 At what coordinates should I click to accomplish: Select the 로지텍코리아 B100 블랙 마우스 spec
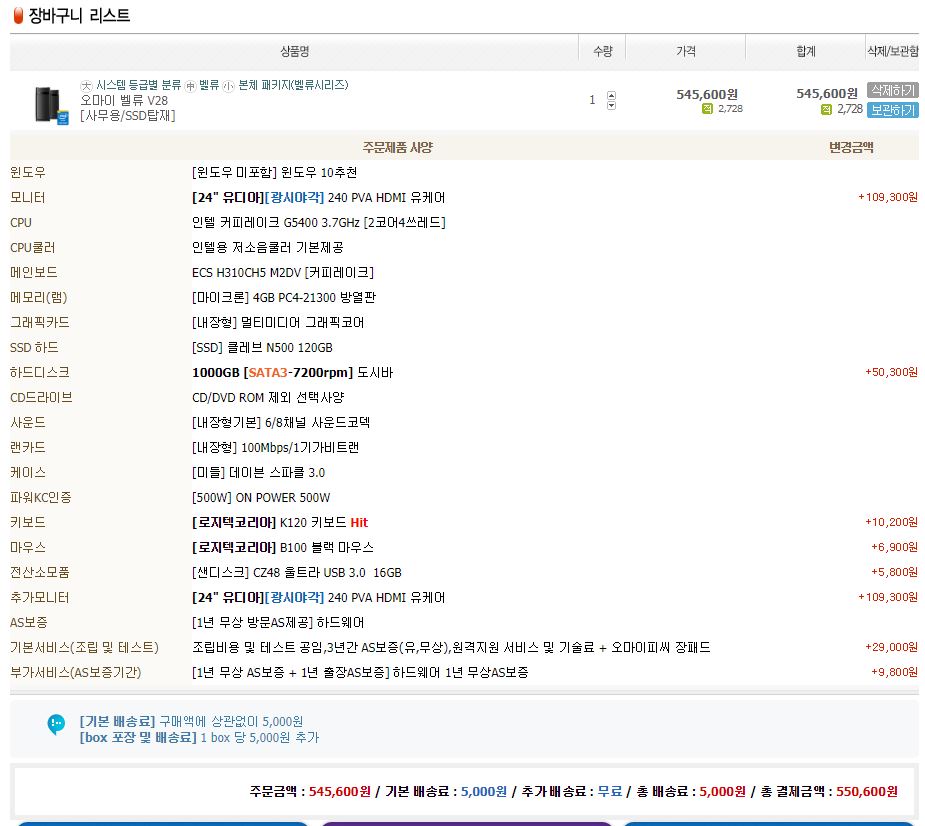pos(283,548)
